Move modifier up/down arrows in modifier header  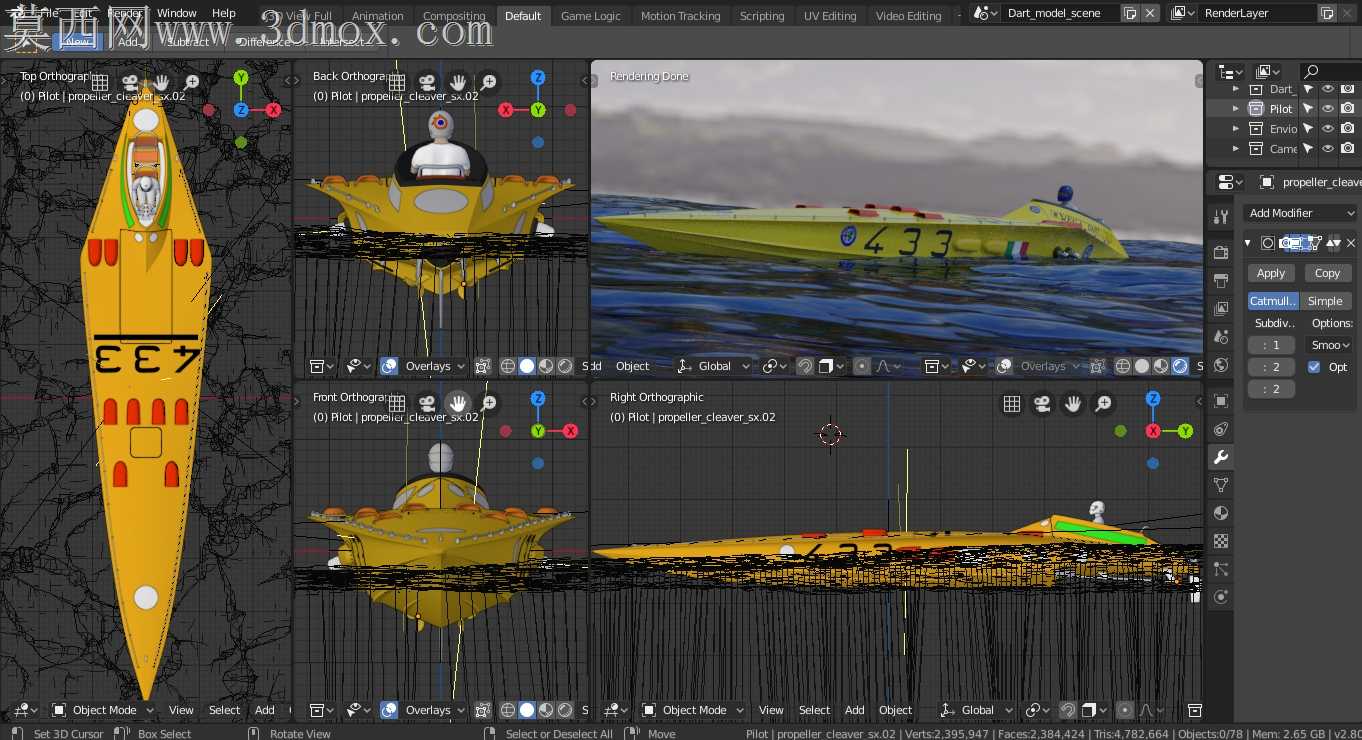pos(1333,243)
